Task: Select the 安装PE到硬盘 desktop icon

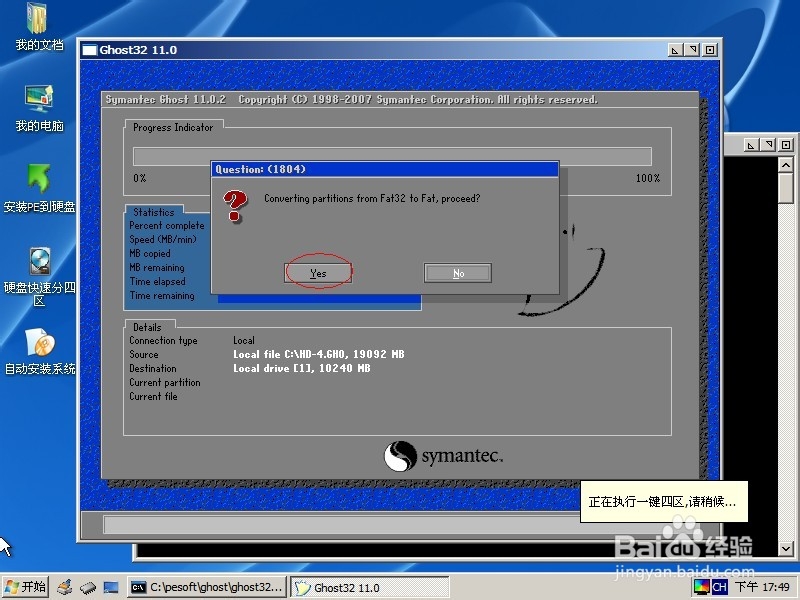Action: (x=39, y=189)
